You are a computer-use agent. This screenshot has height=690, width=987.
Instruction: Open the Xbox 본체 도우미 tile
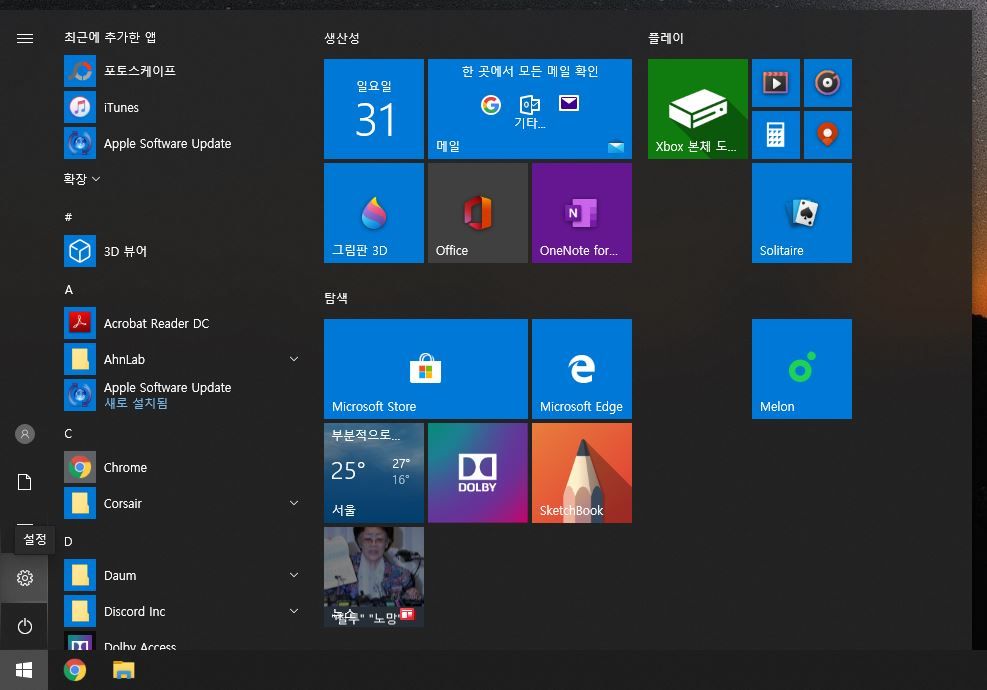(698, 109)
